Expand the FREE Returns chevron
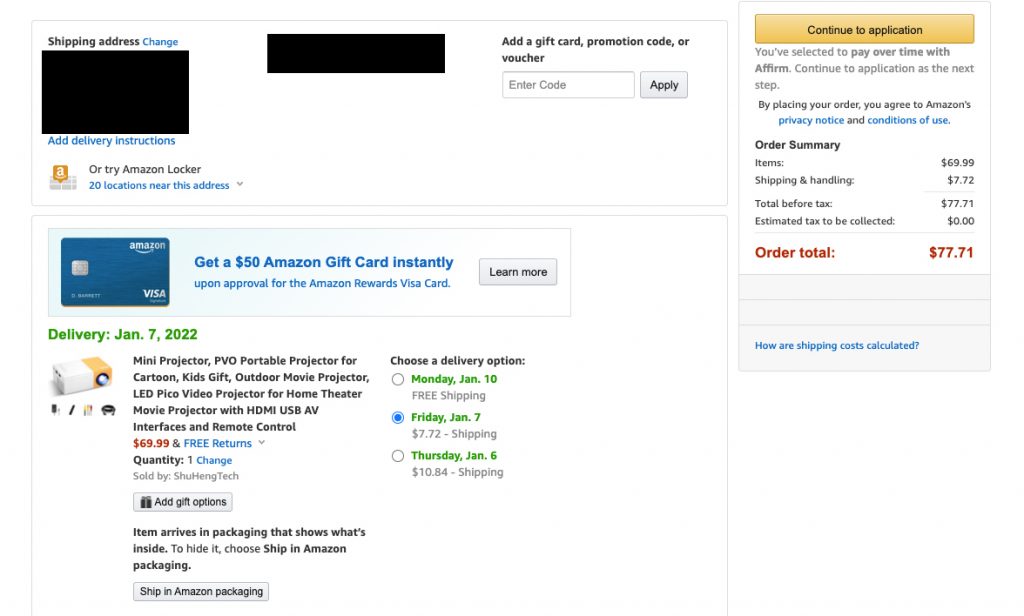 point(262,443)
